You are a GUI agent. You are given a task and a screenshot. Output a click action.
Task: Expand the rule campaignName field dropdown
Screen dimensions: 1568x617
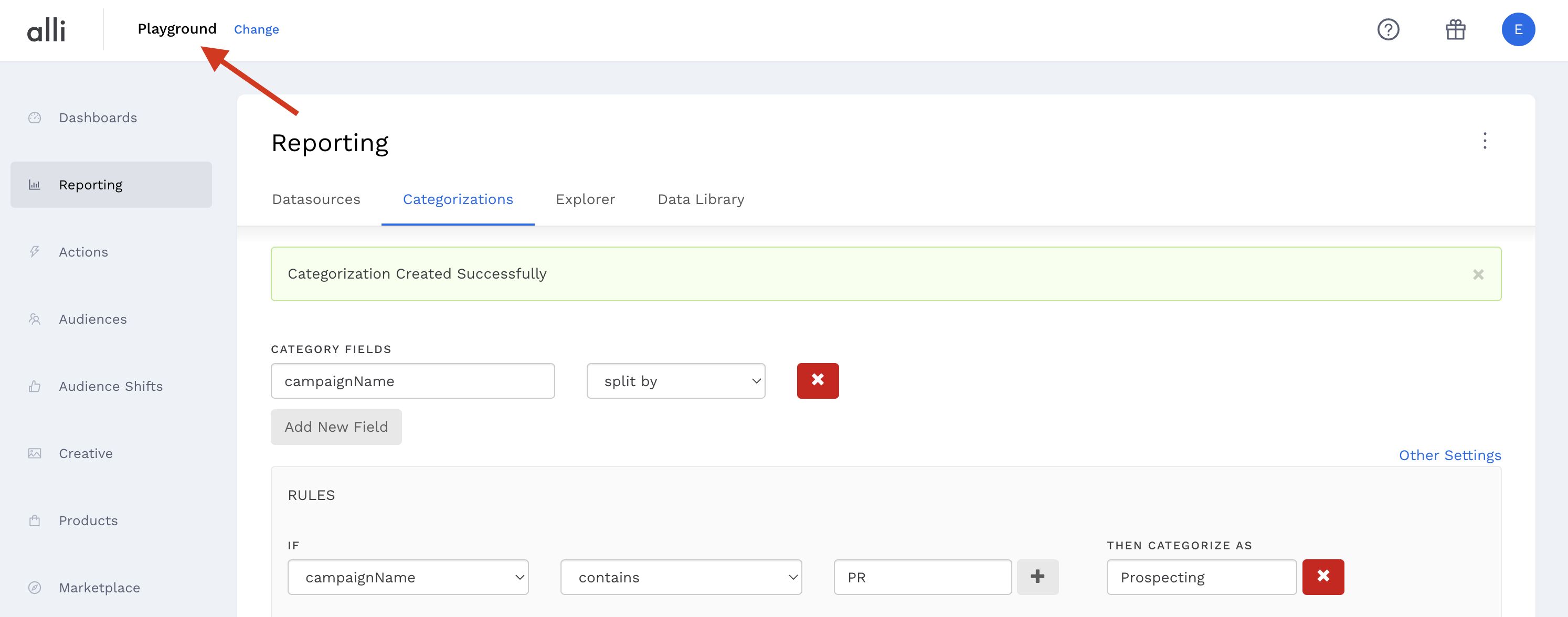coord(408,577)
